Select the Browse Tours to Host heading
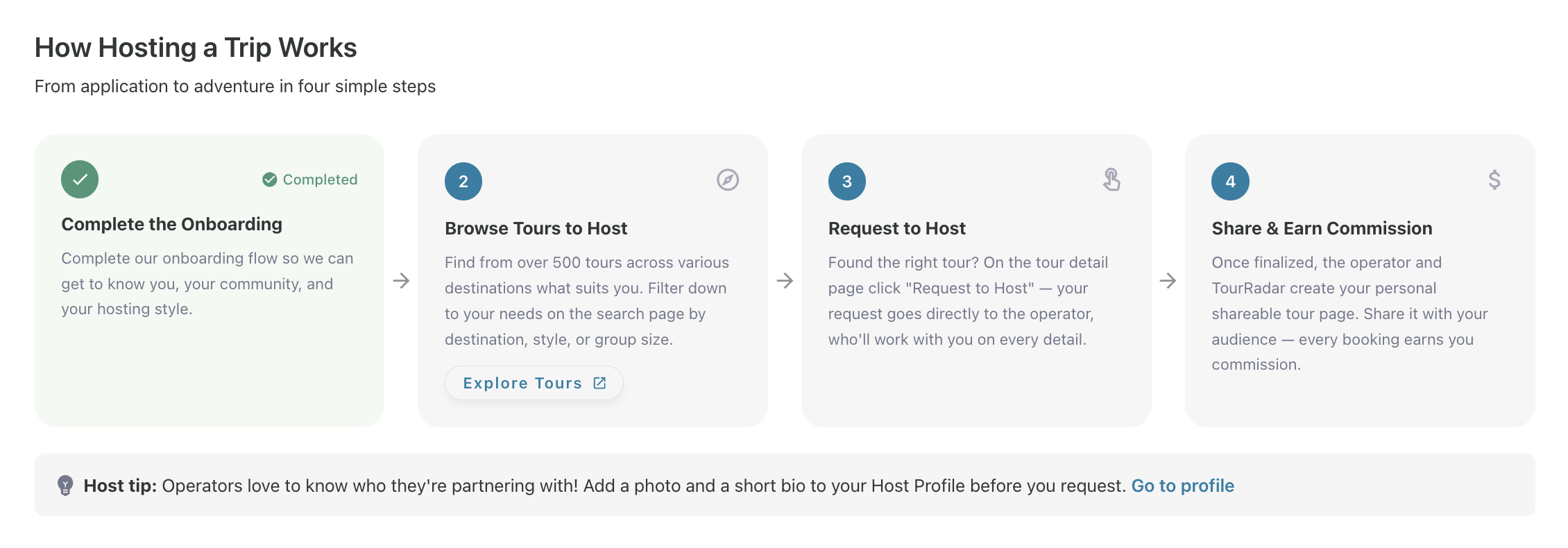This screenshot has height=548, width=1568. (x=536, y=228)
